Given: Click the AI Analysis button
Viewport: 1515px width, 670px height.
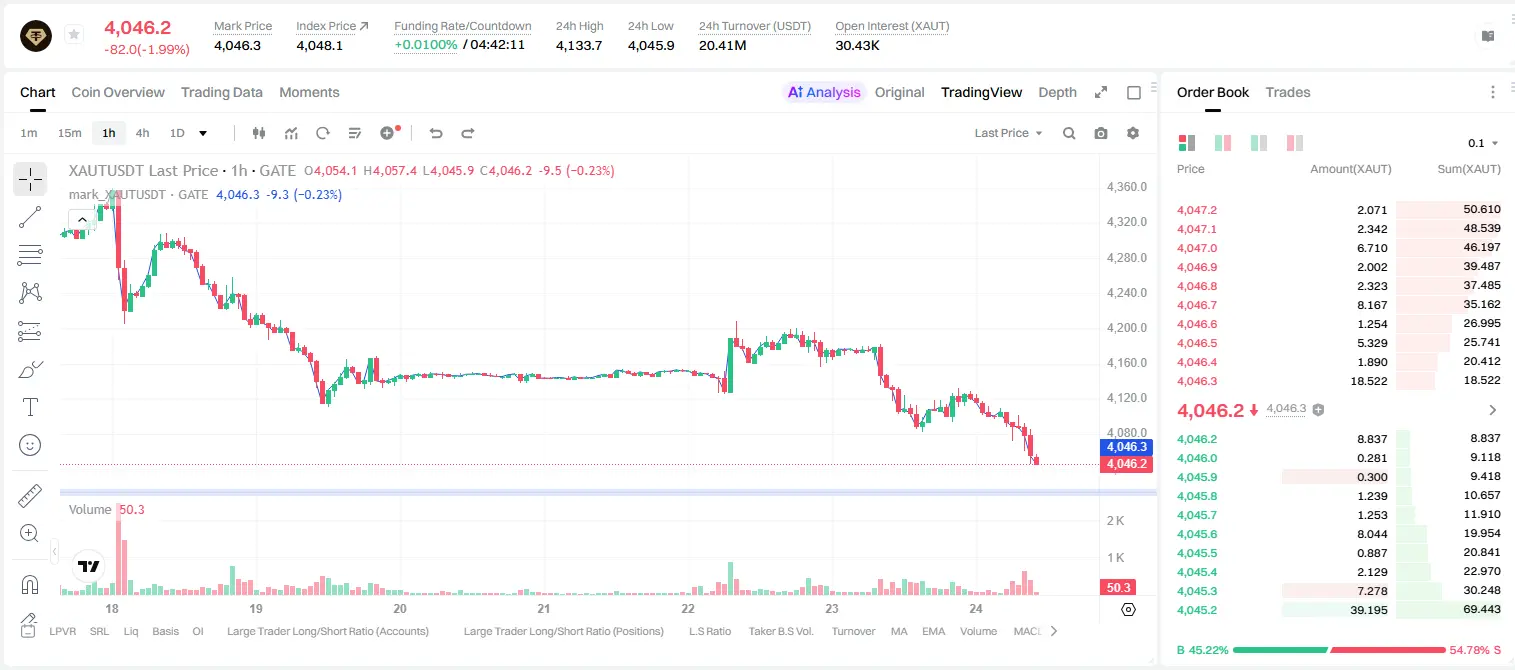Looking at the screenshot, I should 824,92.
